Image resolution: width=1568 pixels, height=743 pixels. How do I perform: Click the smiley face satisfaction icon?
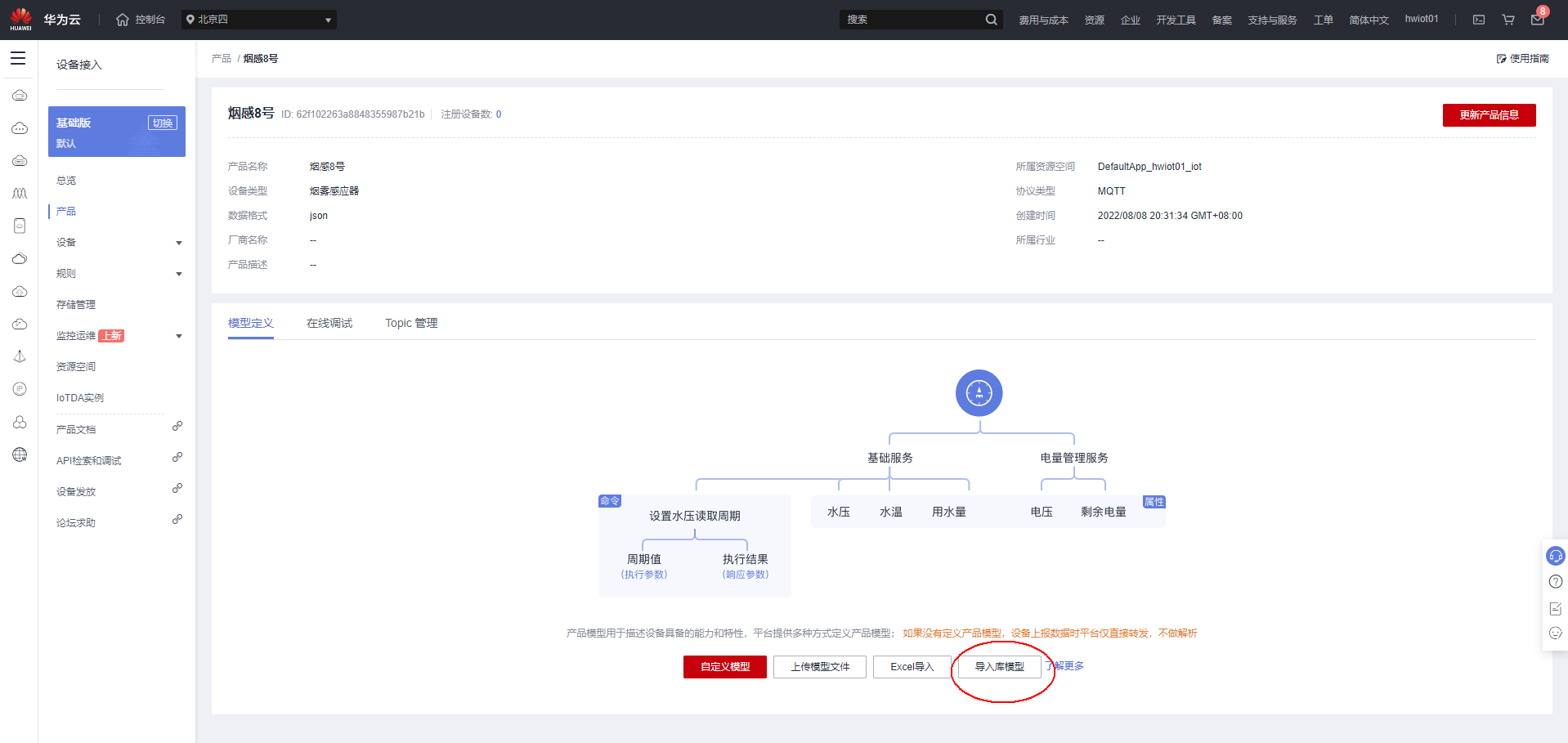tap(1555, 633)
